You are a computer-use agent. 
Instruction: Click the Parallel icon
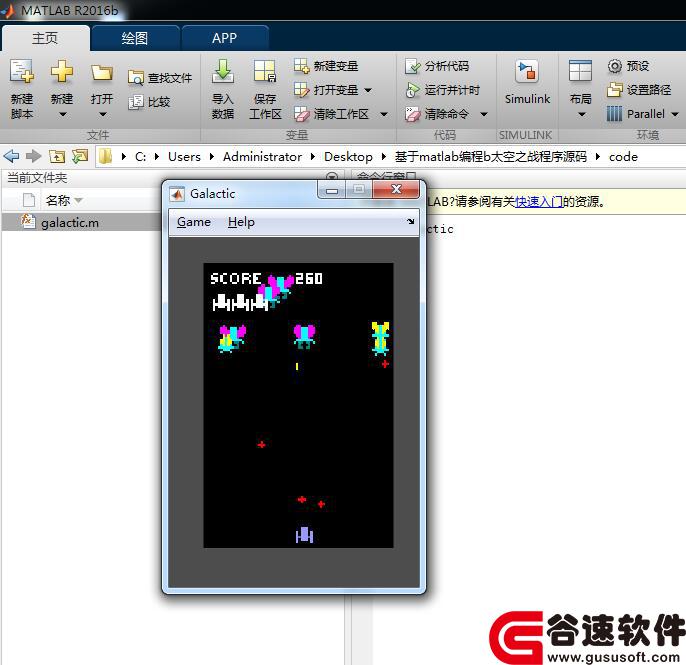point(614,114)
